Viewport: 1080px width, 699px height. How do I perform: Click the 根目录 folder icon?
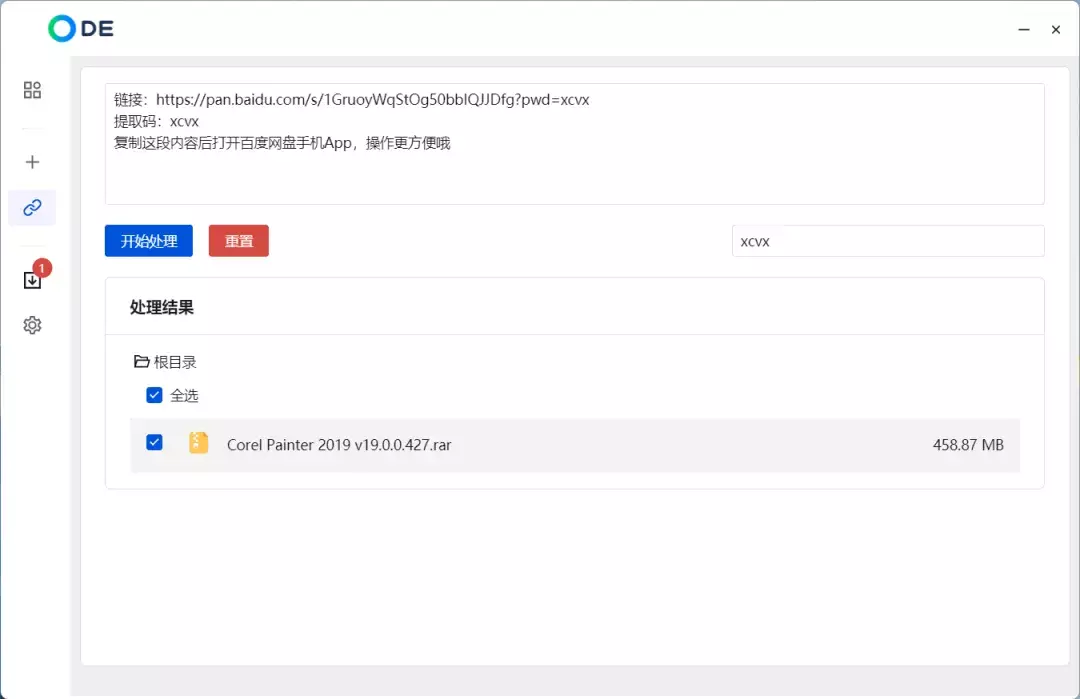point(141,362)
